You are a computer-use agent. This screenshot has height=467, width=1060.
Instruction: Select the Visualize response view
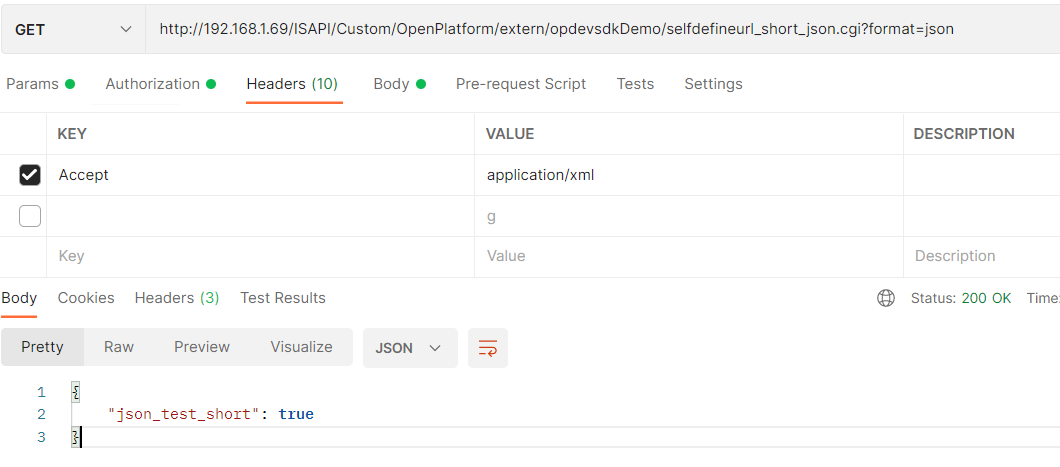pyautogui.click(x=301, y=347)
